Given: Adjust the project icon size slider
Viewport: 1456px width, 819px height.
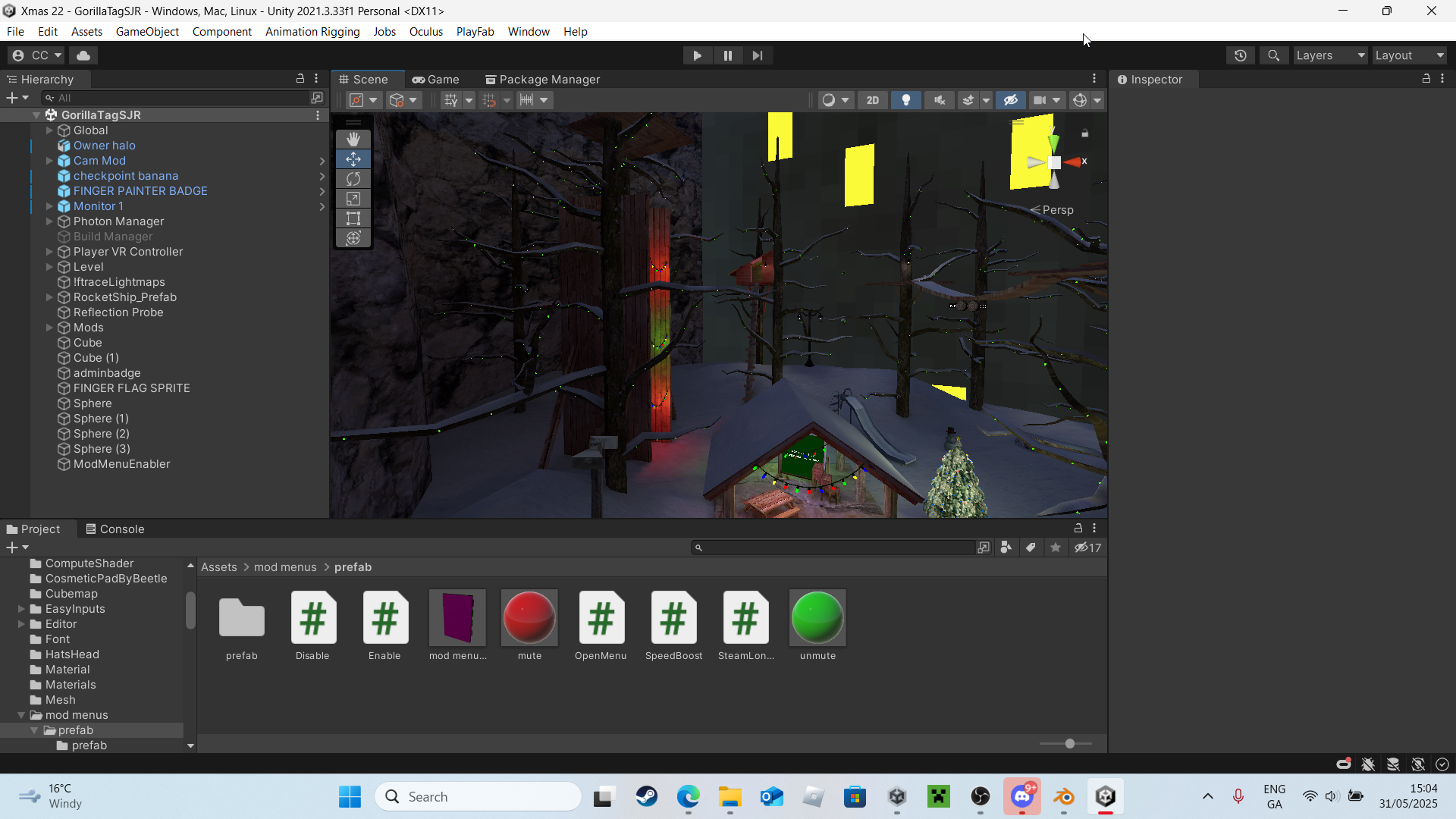Looking at the screenshot, I should point(1069,744).
